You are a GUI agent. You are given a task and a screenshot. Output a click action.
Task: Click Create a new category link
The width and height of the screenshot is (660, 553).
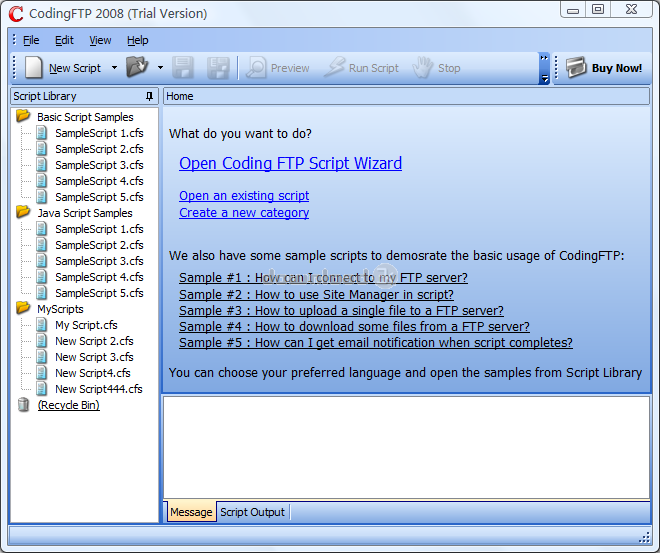click(244, 213)
